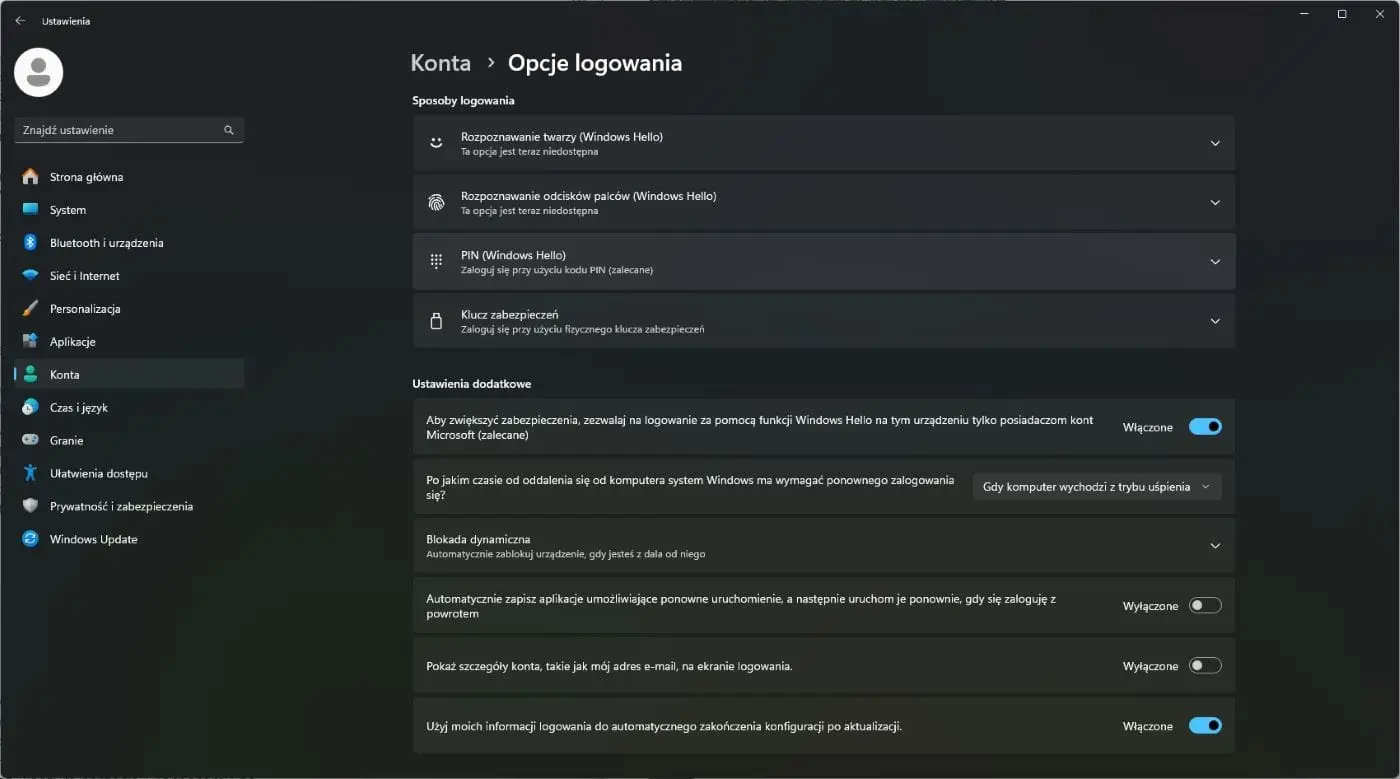1400x779 pixels.
Task: Minimize the Ustawienia window
Action: tap(1305, 14)
